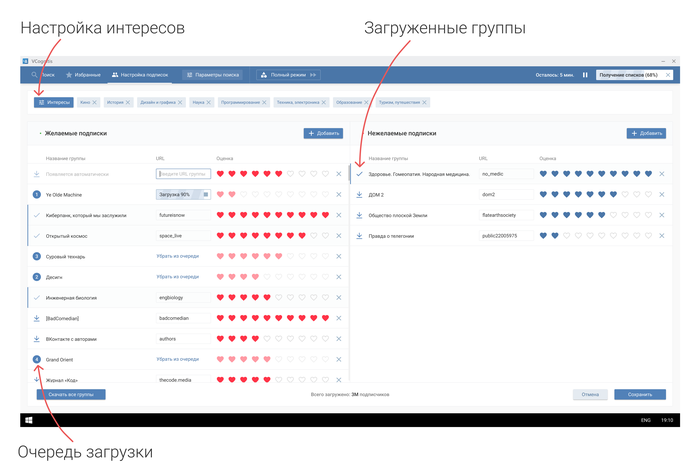Open the Интересы settings button

(x=52, y=102)
